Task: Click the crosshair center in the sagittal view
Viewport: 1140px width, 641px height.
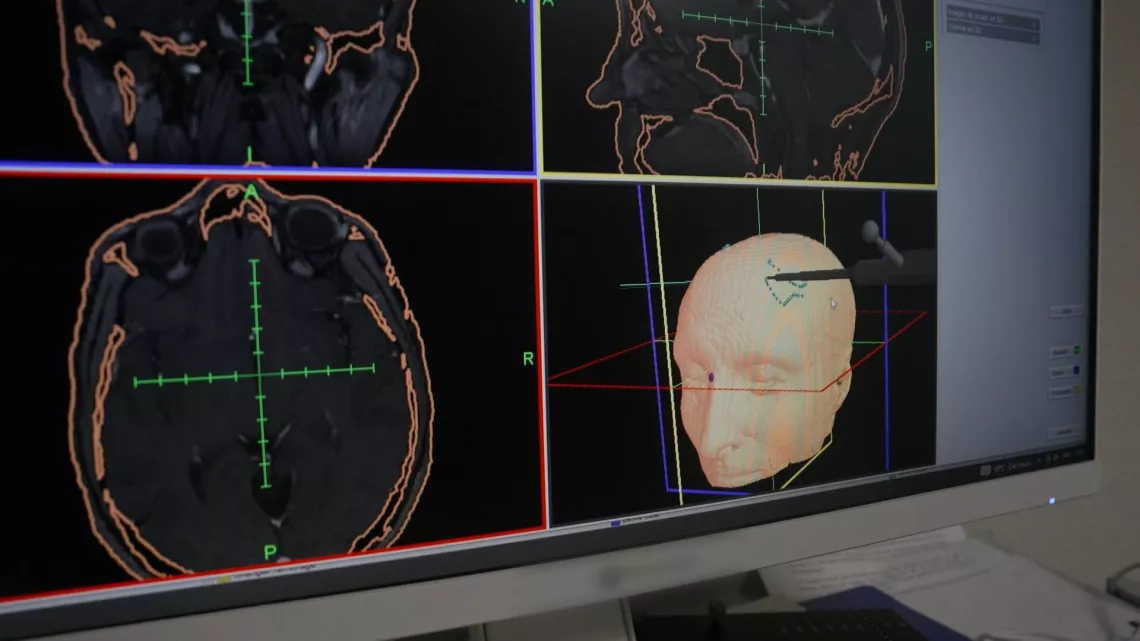Action: (x=761, y=23)
